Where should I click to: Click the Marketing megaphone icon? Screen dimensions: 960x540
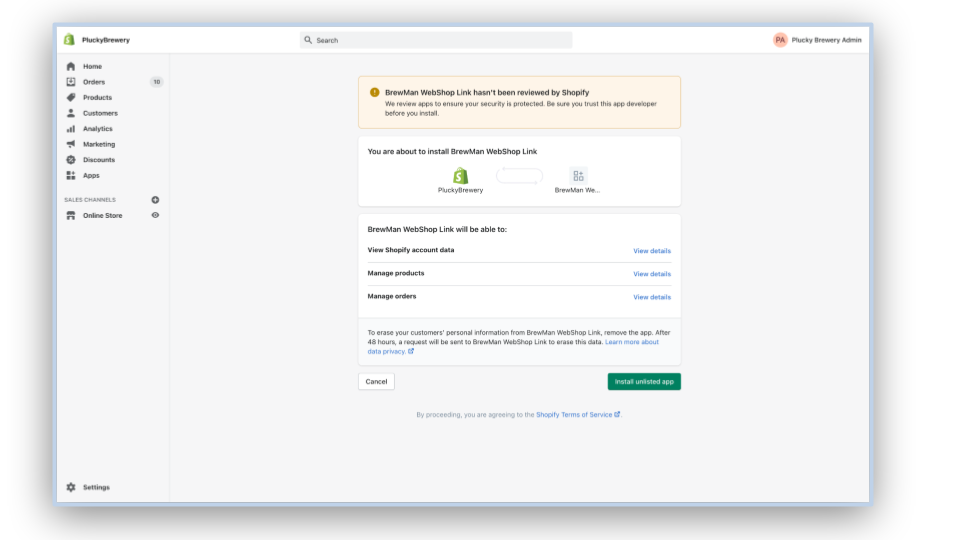point(71,144)
